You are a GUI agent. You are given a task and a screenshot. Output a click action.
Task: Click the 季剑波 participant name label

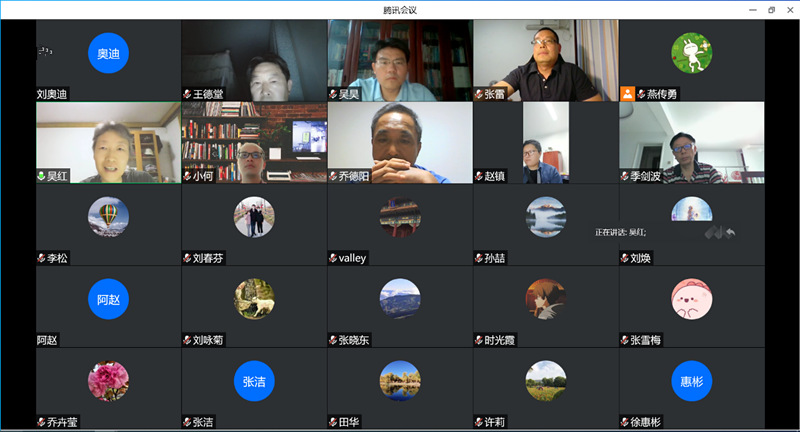point(650,176)
